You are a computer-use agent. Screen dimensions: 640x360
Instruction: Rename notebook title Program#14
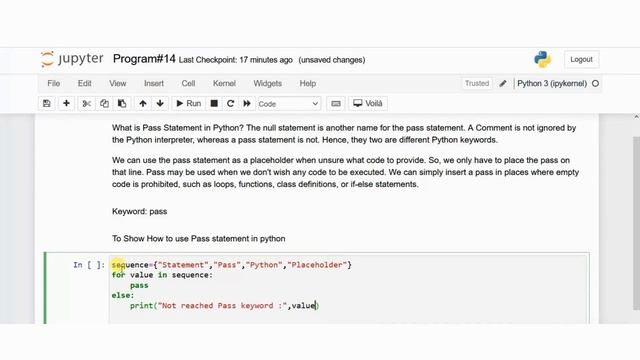(x=144, y=59)
